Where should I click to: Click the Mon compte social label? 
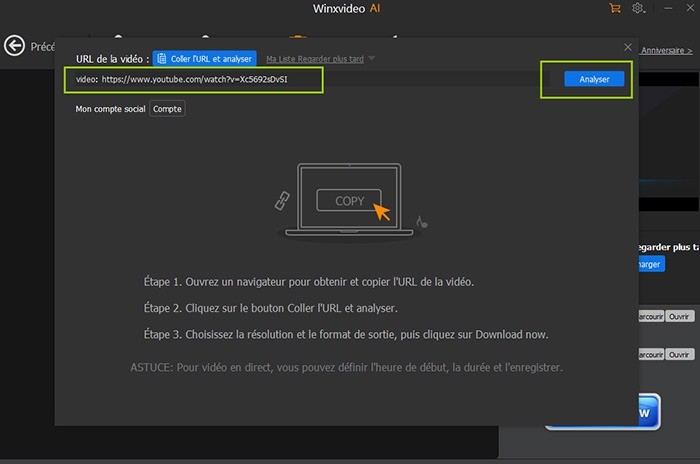pyautogui.click(x=110, y=109)
